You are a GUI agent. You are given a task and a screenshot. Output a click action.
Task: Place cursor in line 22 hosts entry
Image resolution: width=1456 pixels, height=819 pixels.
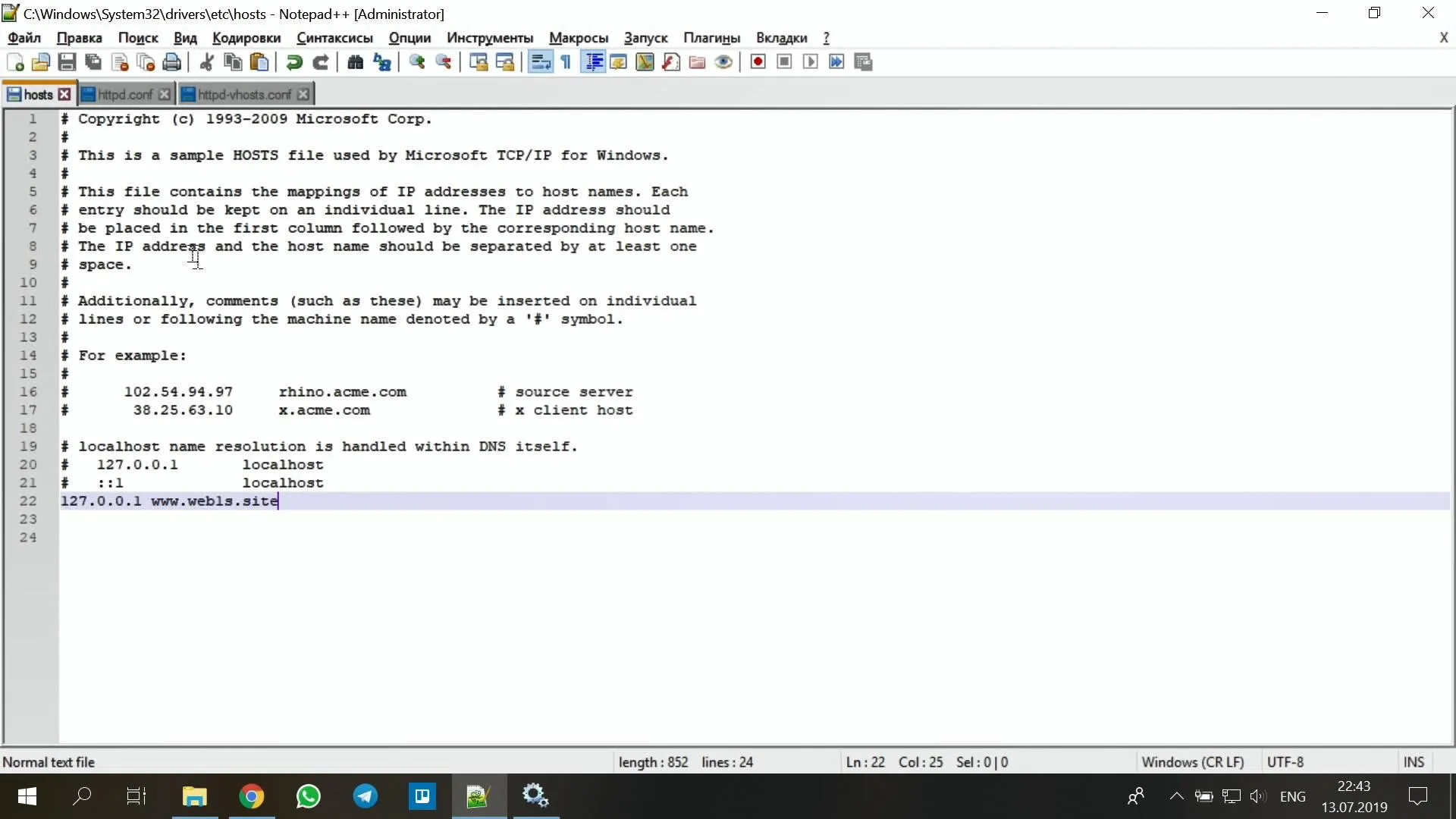pyautogui.click(x=169, y=501)
